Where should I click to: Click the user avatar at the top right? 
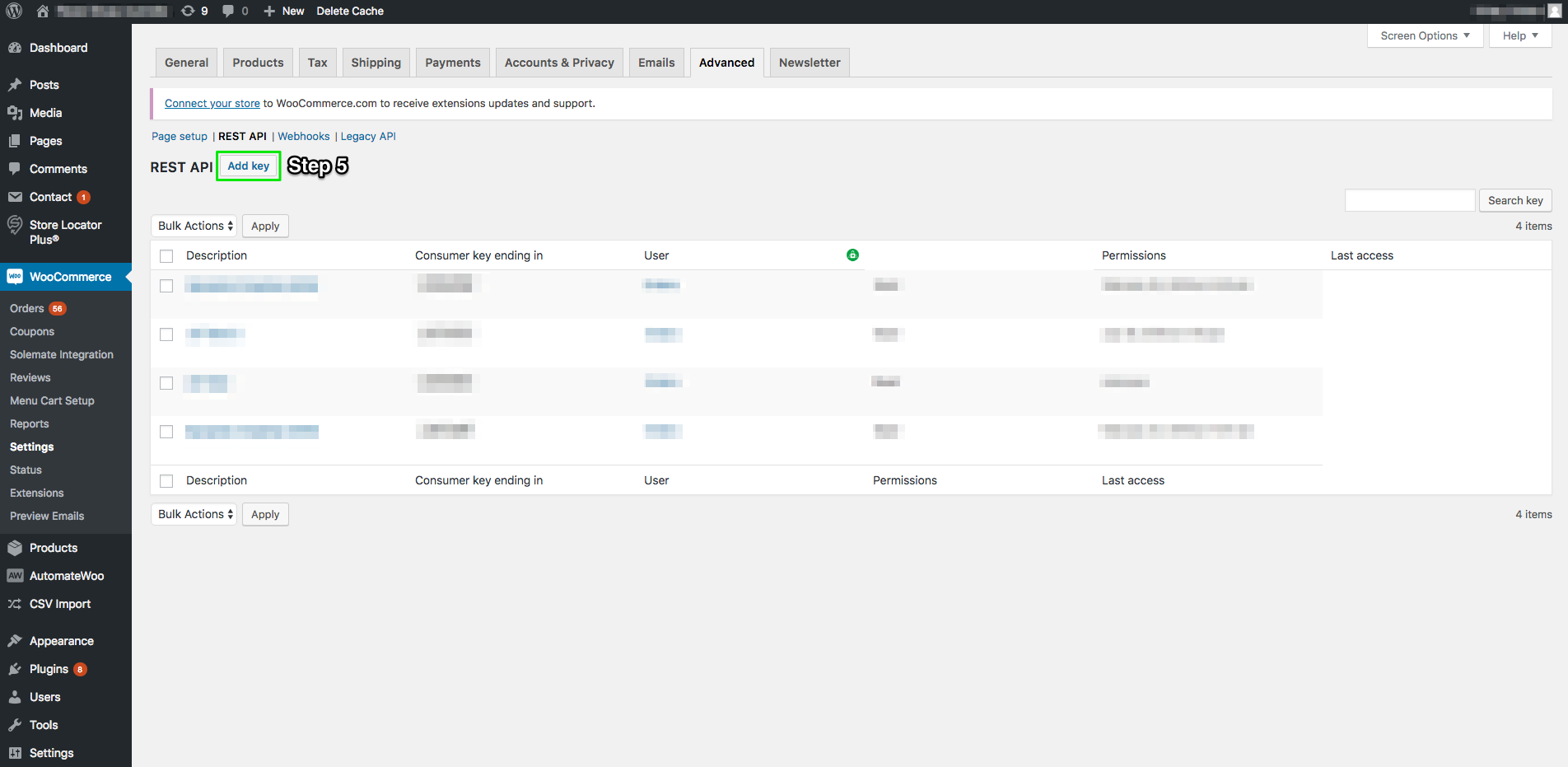click(x=1554, y=11)
